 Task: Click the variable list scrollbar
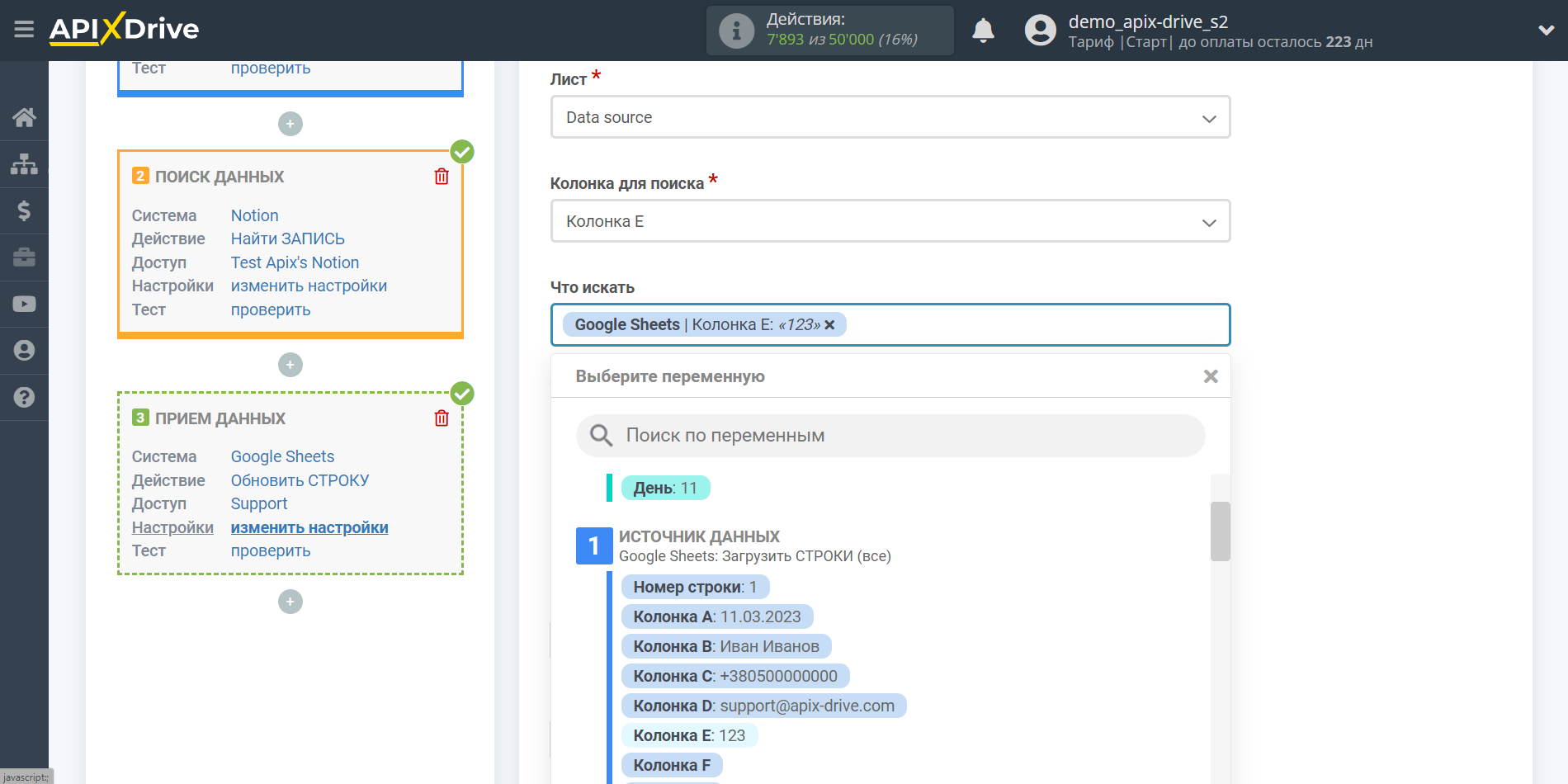tap(1220, 531)
